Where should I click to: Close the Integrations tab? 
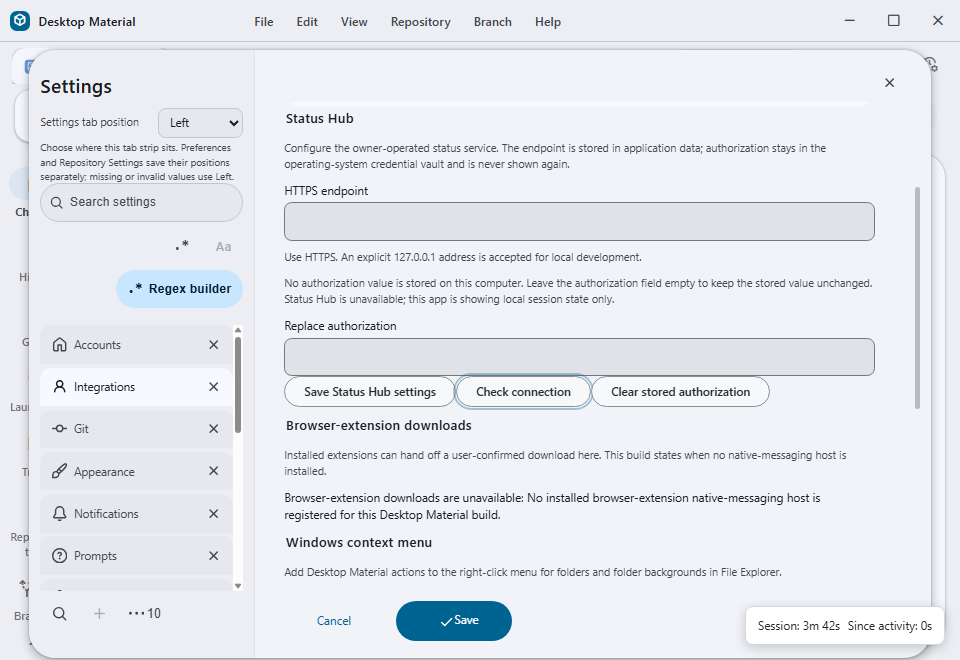coord(214,387)
